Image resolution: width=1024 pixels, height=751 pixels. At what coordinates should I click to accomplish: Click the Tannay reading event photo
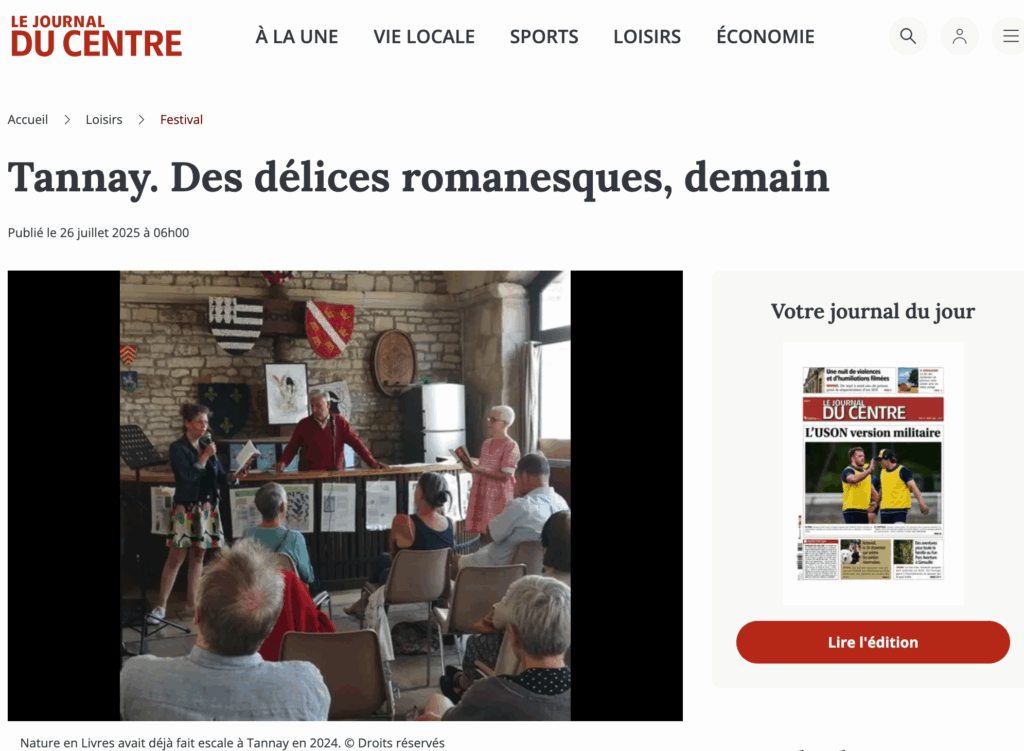pyautogui.click(x=345, y=496)
